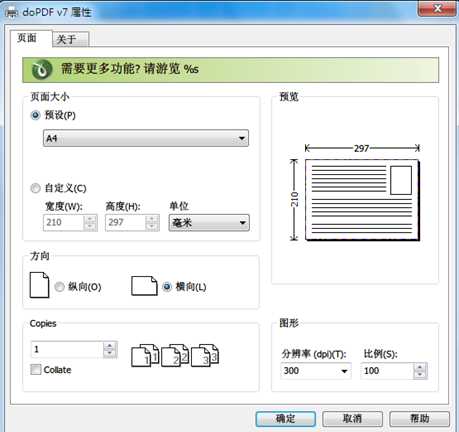Click the page preview thumbnail

pos(362,200)
